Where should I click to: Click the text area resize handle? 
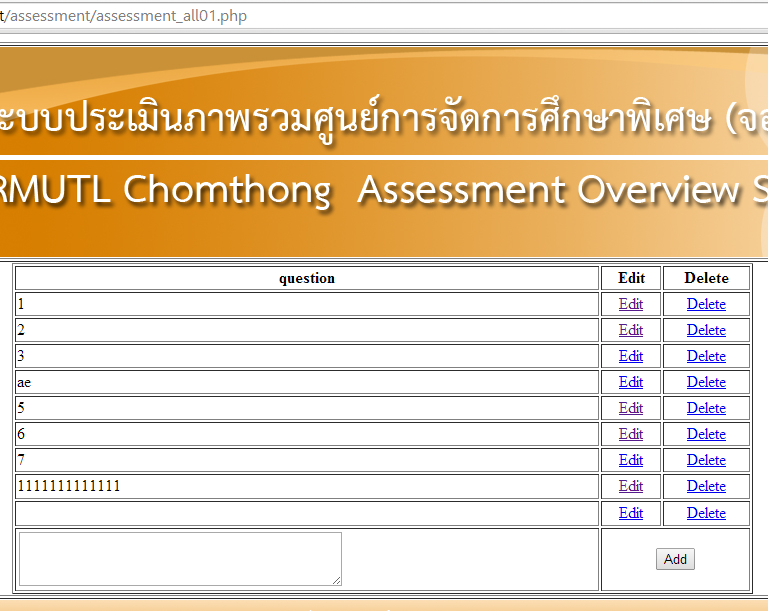(337, 581)
